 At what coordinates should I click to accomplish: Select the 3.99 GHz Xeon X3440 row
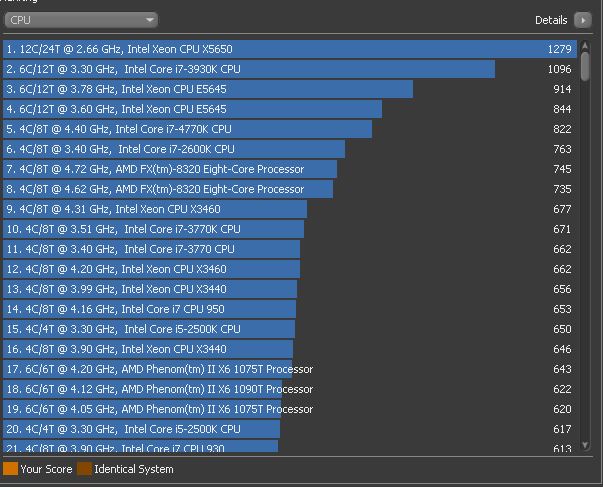[290, 289]
